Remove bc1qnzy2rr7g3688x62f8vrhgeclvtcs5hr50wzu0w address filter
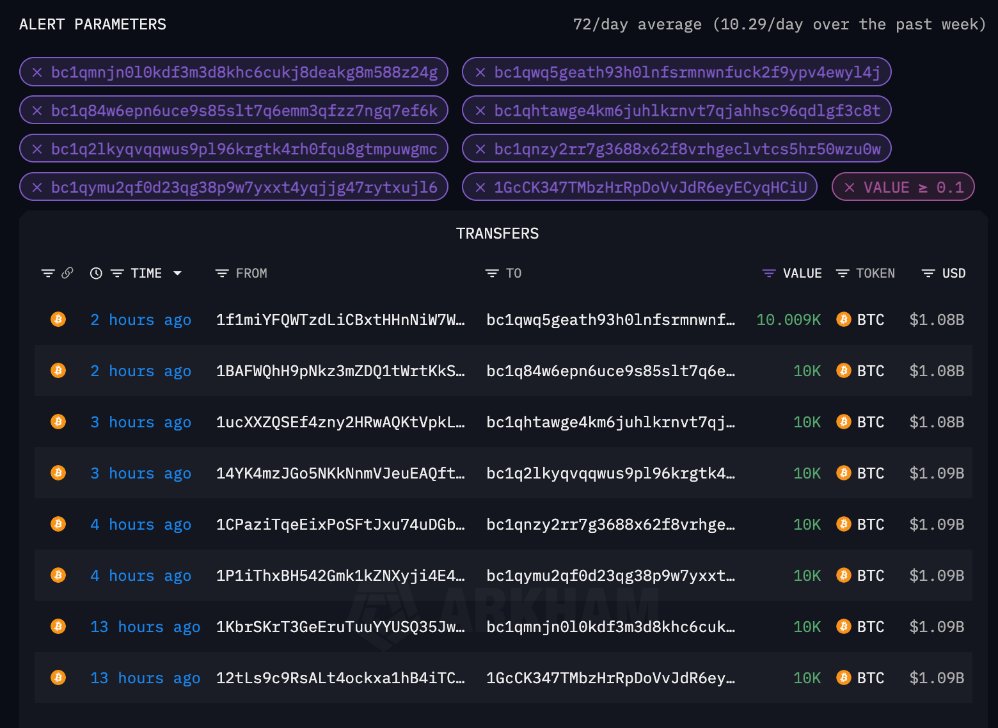 click(481, 149)
